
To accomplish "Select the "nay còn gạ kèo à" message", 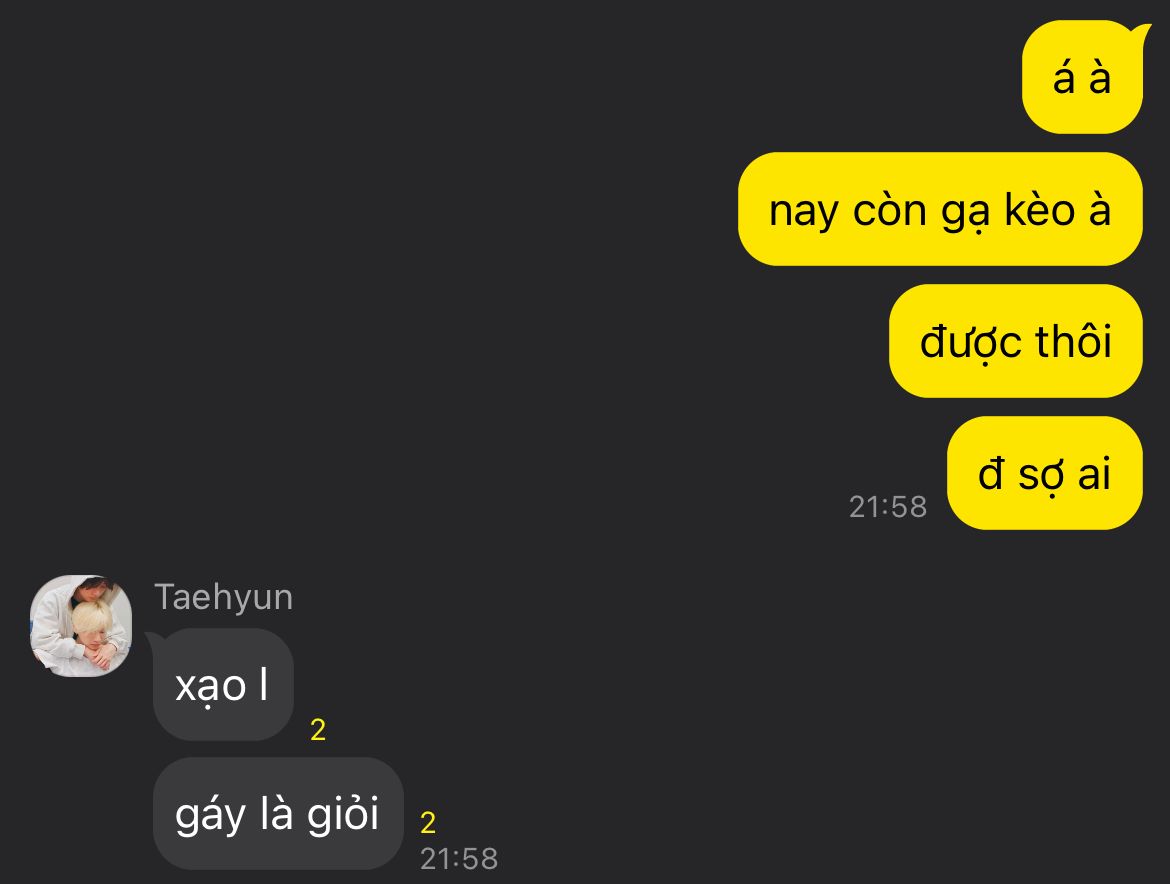I will tap(940, 210).
